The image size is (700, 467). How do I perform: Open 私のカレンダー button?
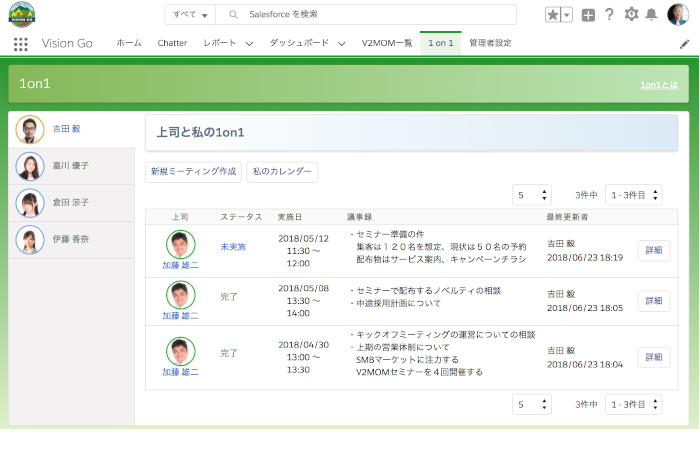point(282,172)
